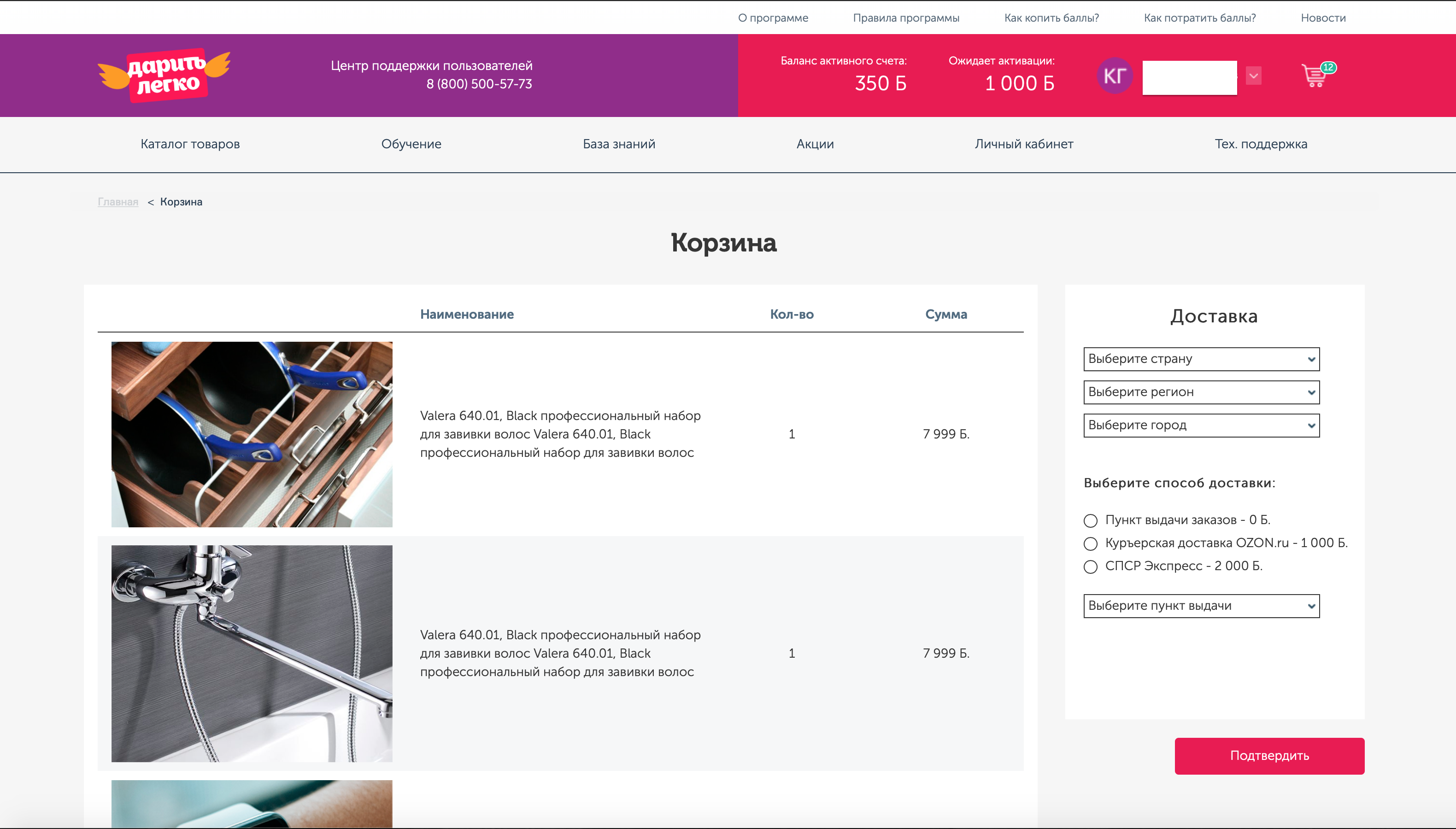The image size is (1456, 829).
Task: Click support phone 8 (800) 500-57-73
Action: [x=479, y=84]
